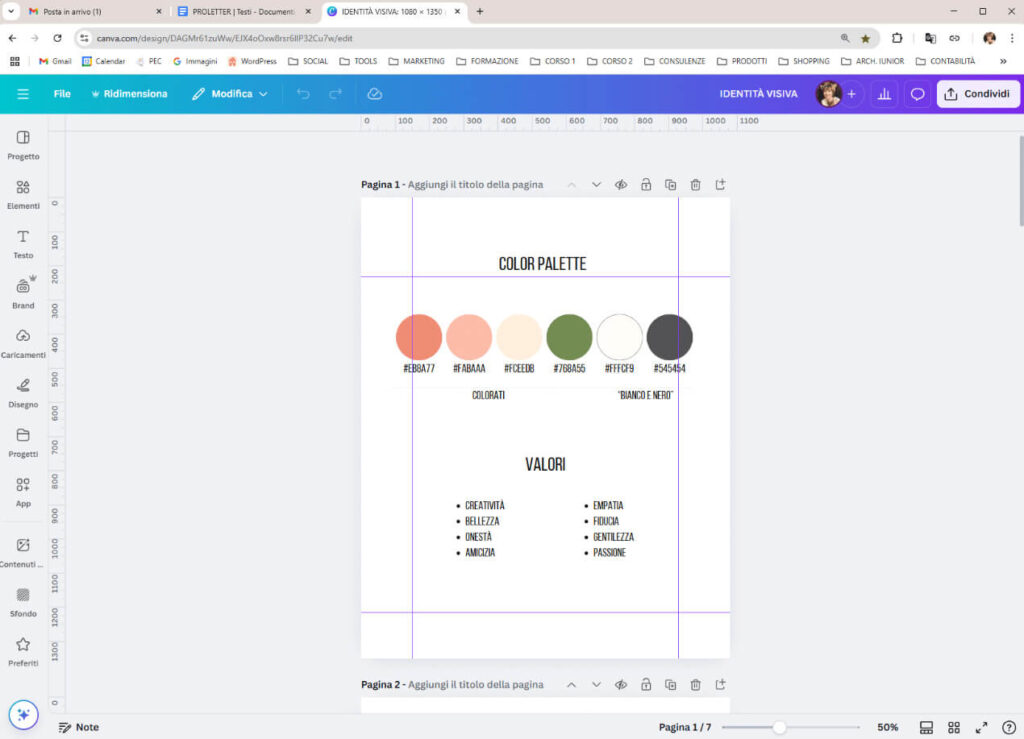Open the App panel
The width and height of the screenshot is (1024, 739).
click(24, 492)
